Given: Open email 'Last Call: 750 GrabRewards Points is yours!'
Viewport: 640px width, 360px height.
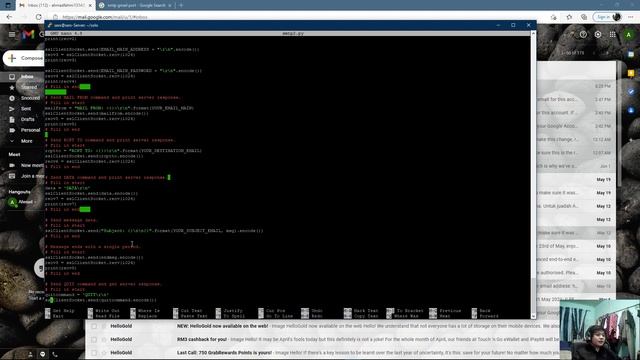Looking at the screenshot, I should pyautogui.click(x=224, y=352).
